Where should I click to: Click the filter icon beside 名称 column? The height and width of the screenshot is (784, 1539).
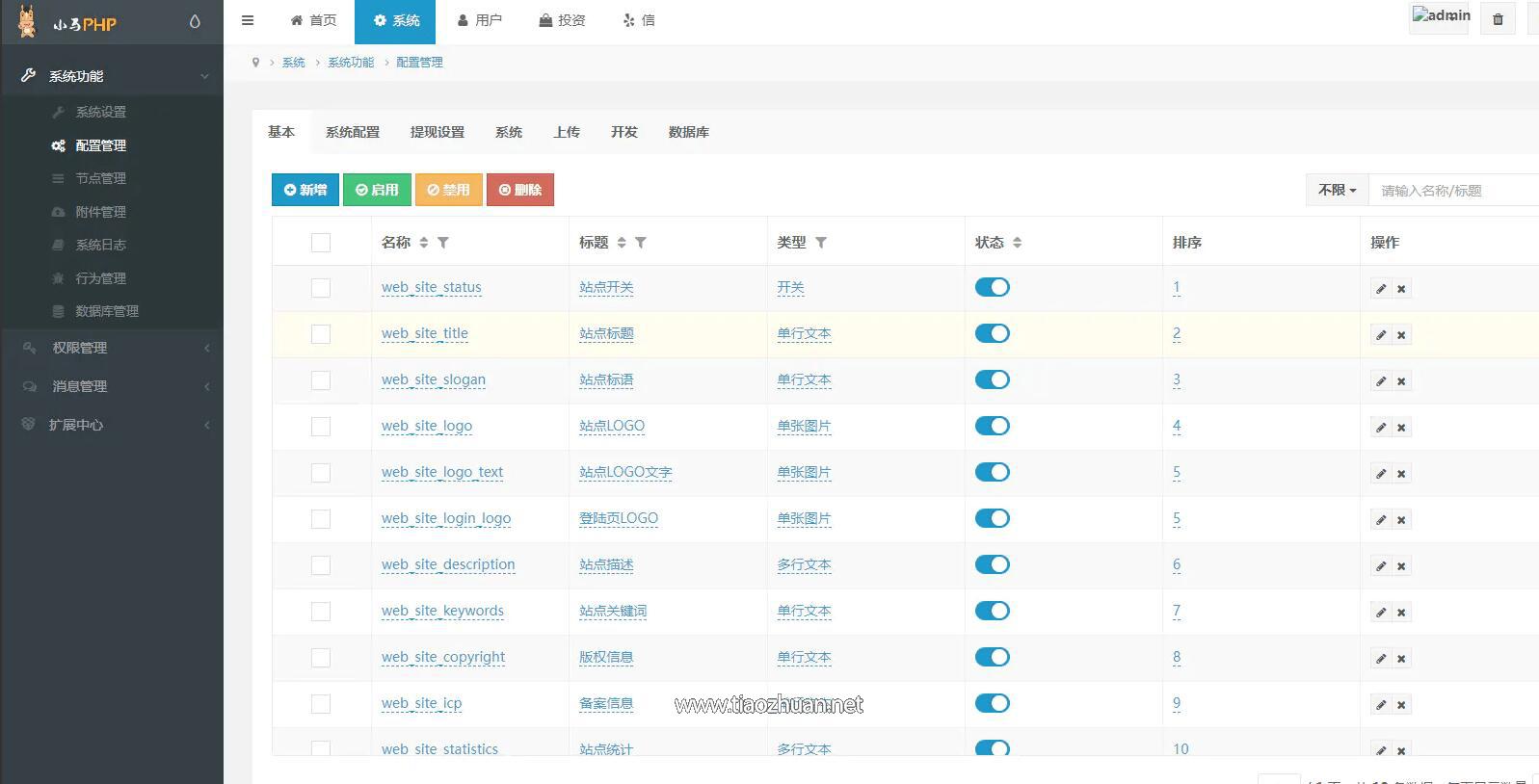tap(443, 243)
